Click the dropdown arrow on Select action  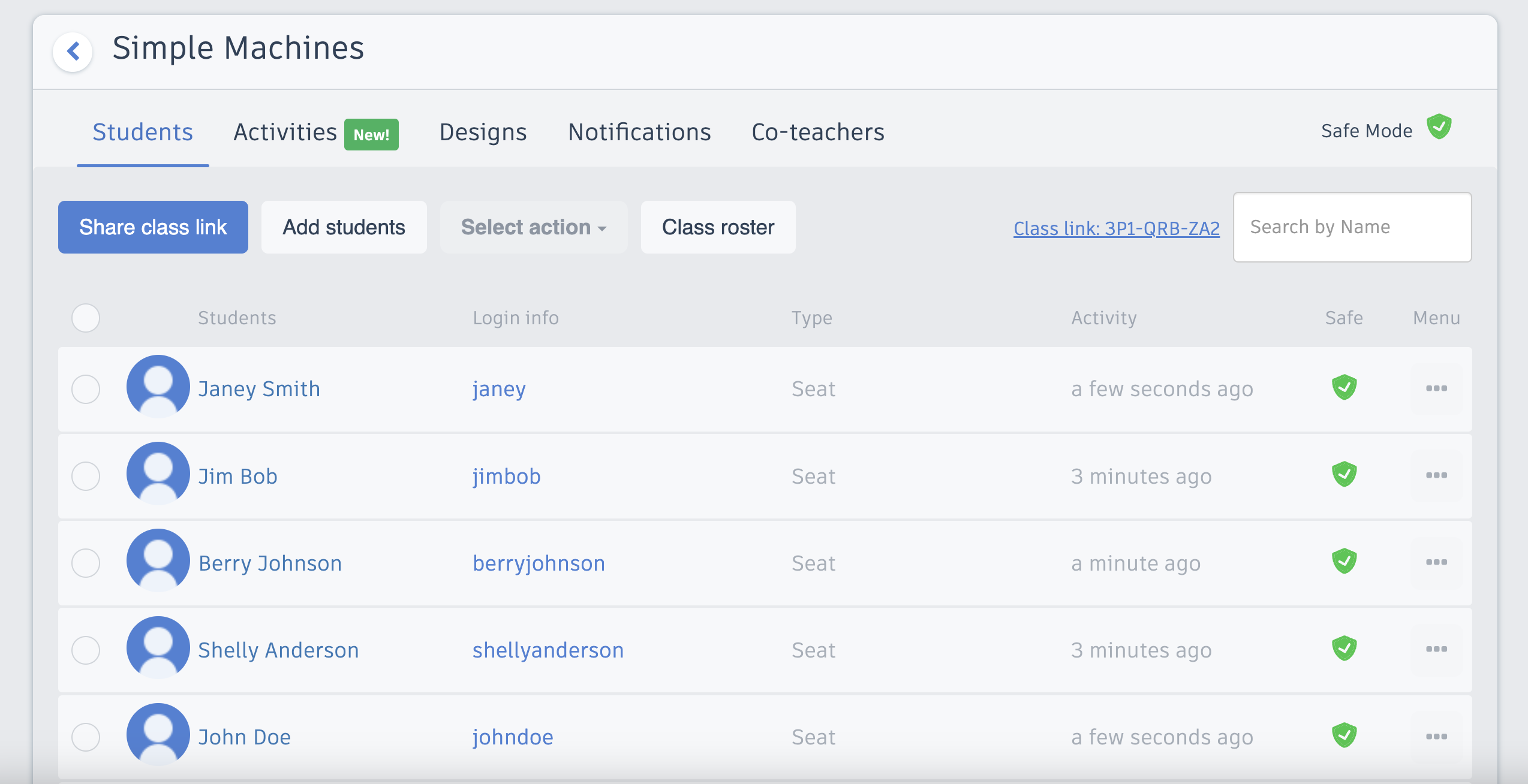coord(601,228)
